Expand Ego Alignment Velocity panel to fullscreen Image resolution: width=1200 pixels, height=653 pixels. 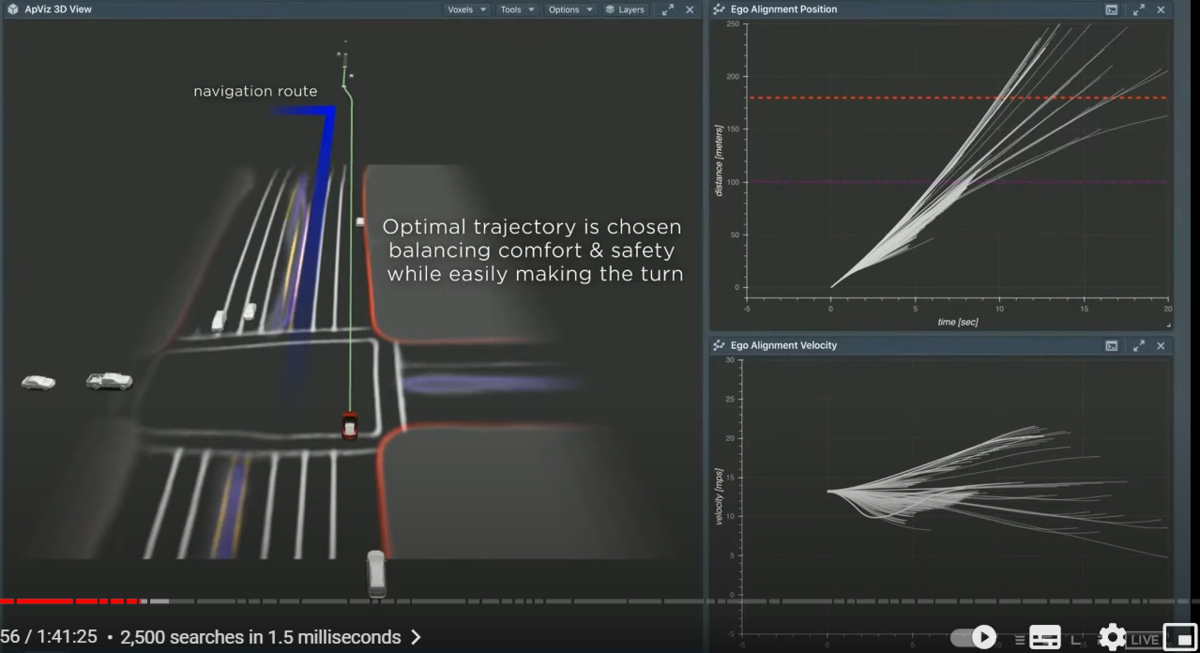tap(1139, 346)
